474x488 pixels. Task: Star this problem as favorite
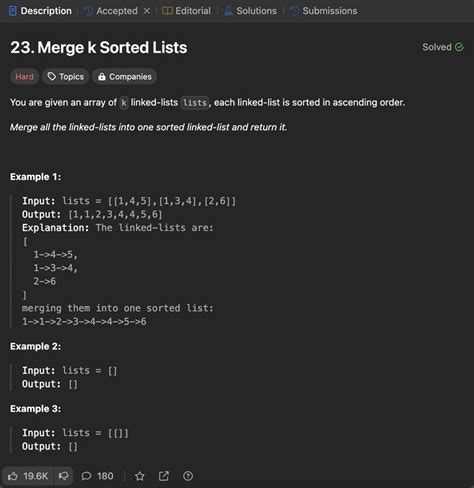(x=140, y=476)
